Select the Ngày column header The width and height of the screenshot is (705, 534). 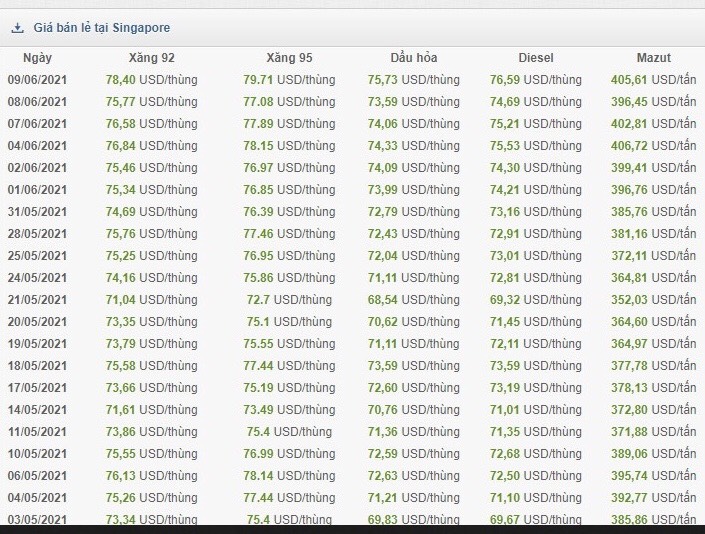coord(37,58)
